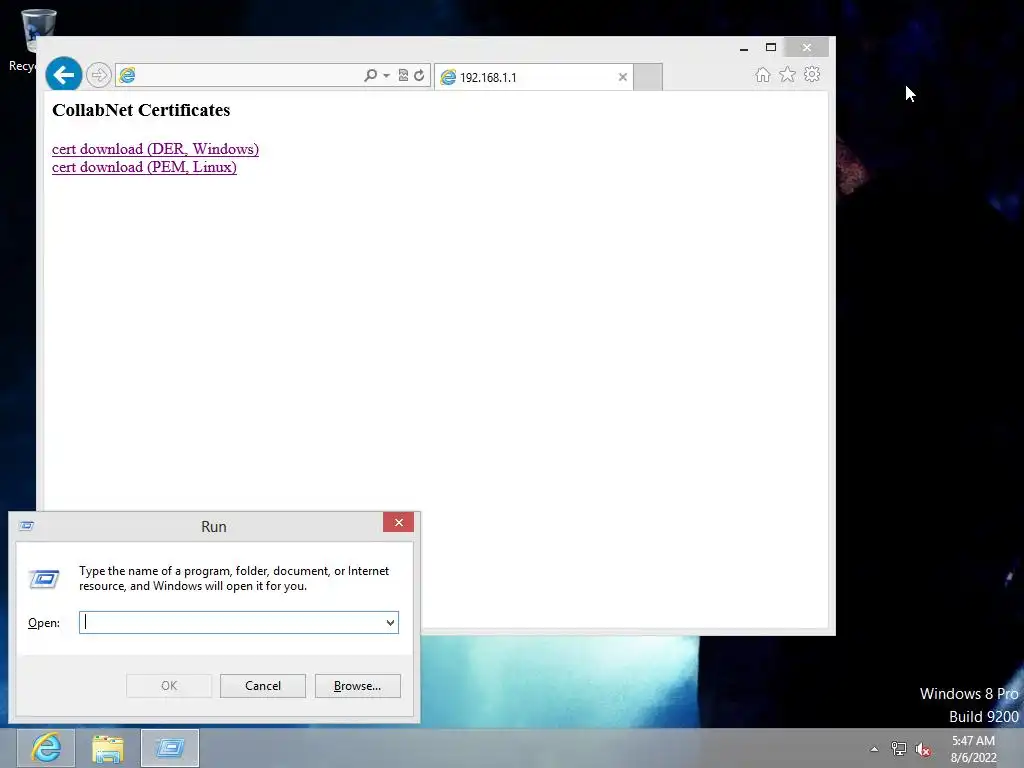This screenshot has width=1024, height=768.
Task: Go to the browser Home page icon
Action: point(763,74)
